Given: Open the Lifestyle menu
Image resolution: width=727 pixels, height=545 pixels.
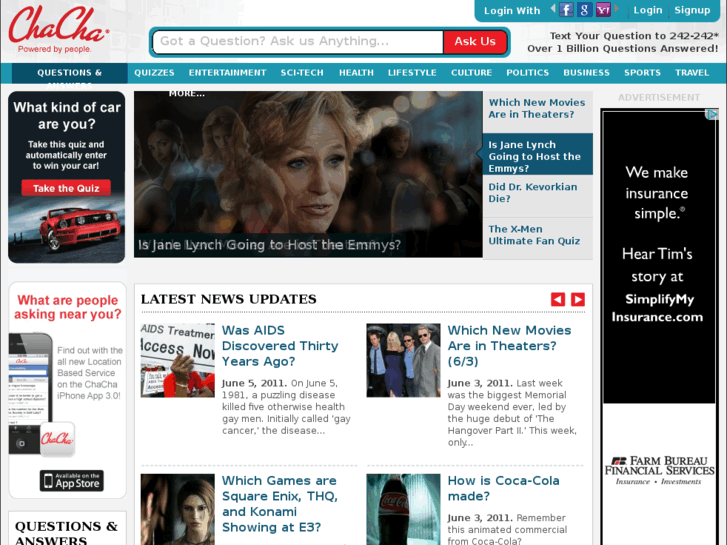Looking at the screenshot, I should click(x=412, y=73).
